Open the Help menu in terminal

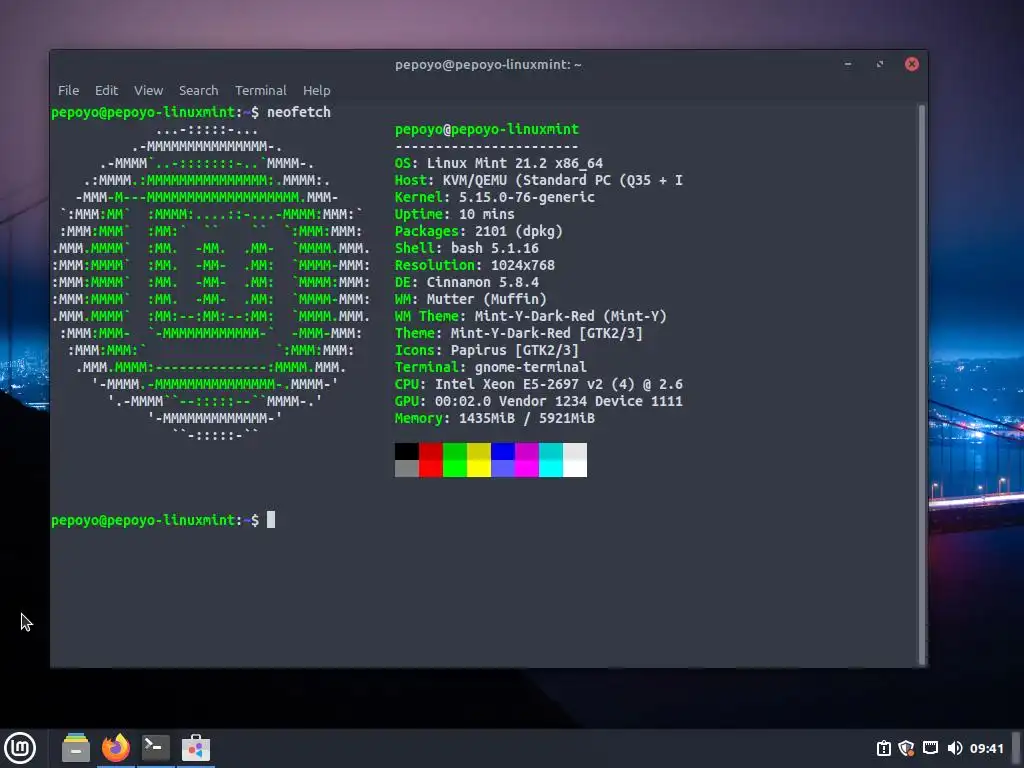click(x=317, y=90)
